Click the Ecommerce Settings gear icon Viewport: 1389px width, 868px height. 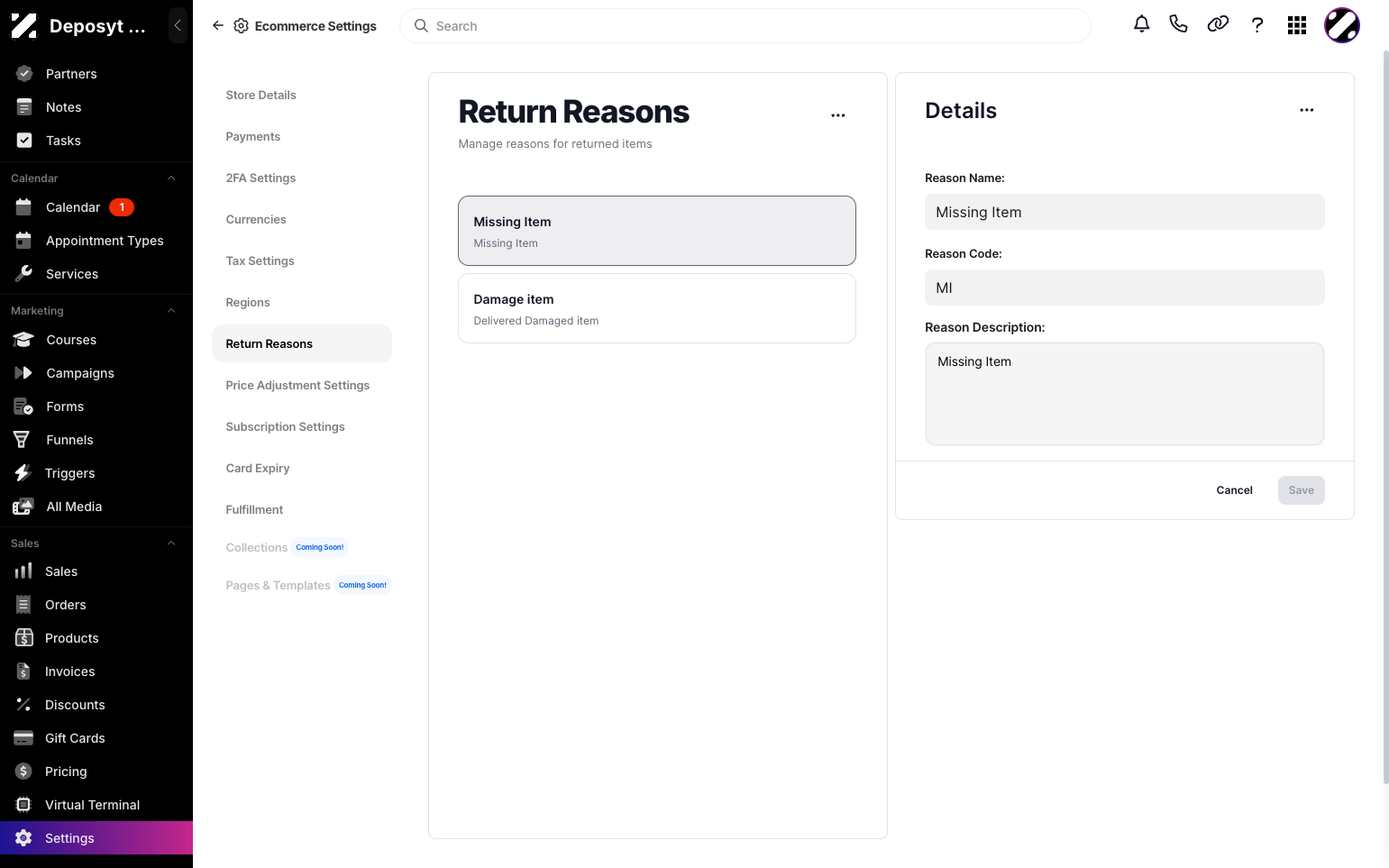tap(241, 26)
